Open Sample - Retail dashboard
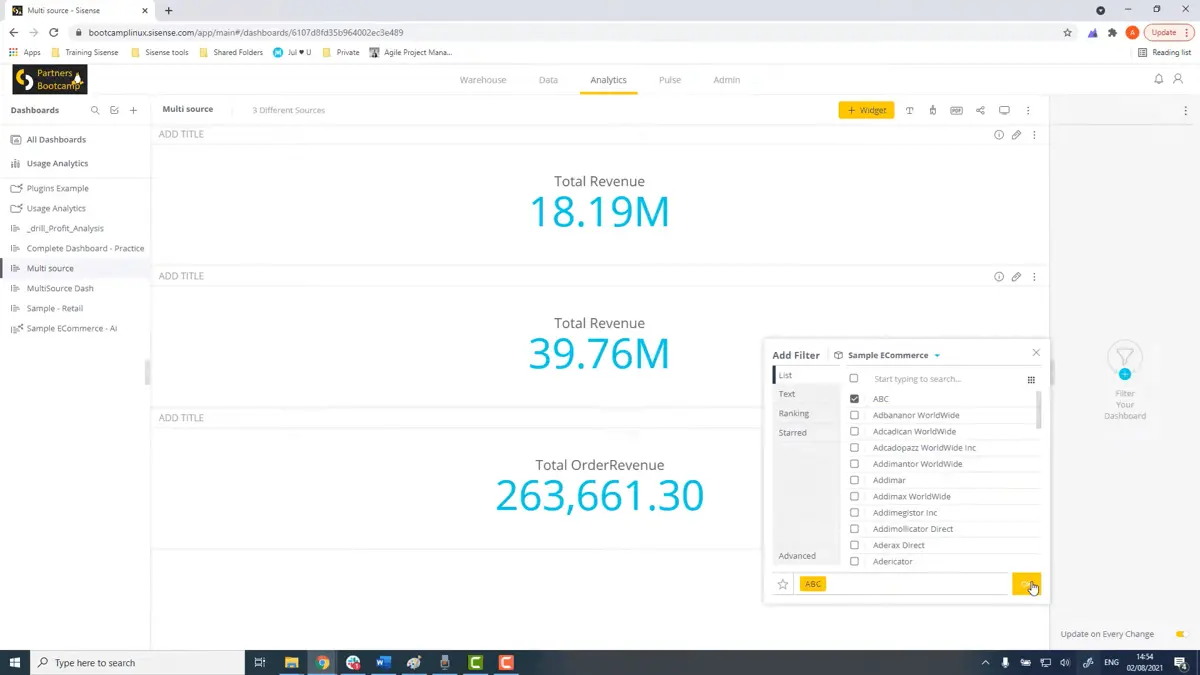This screenshot has height=675, width=1200. tap(55, 308)
